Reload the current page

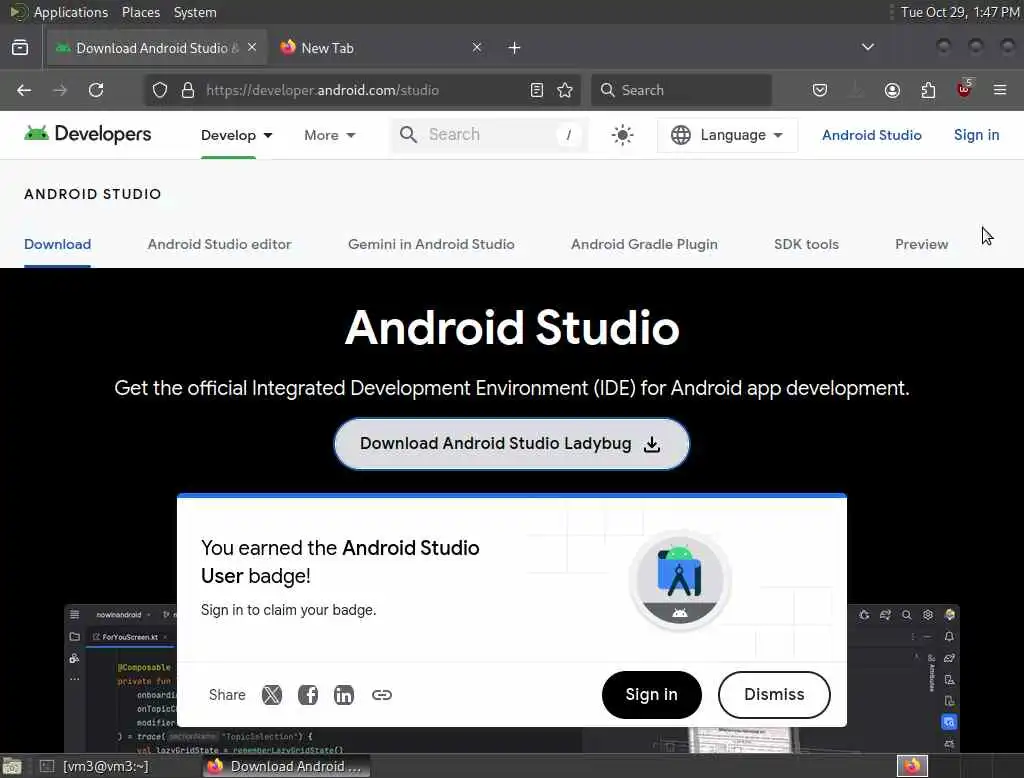click(96, 90)
